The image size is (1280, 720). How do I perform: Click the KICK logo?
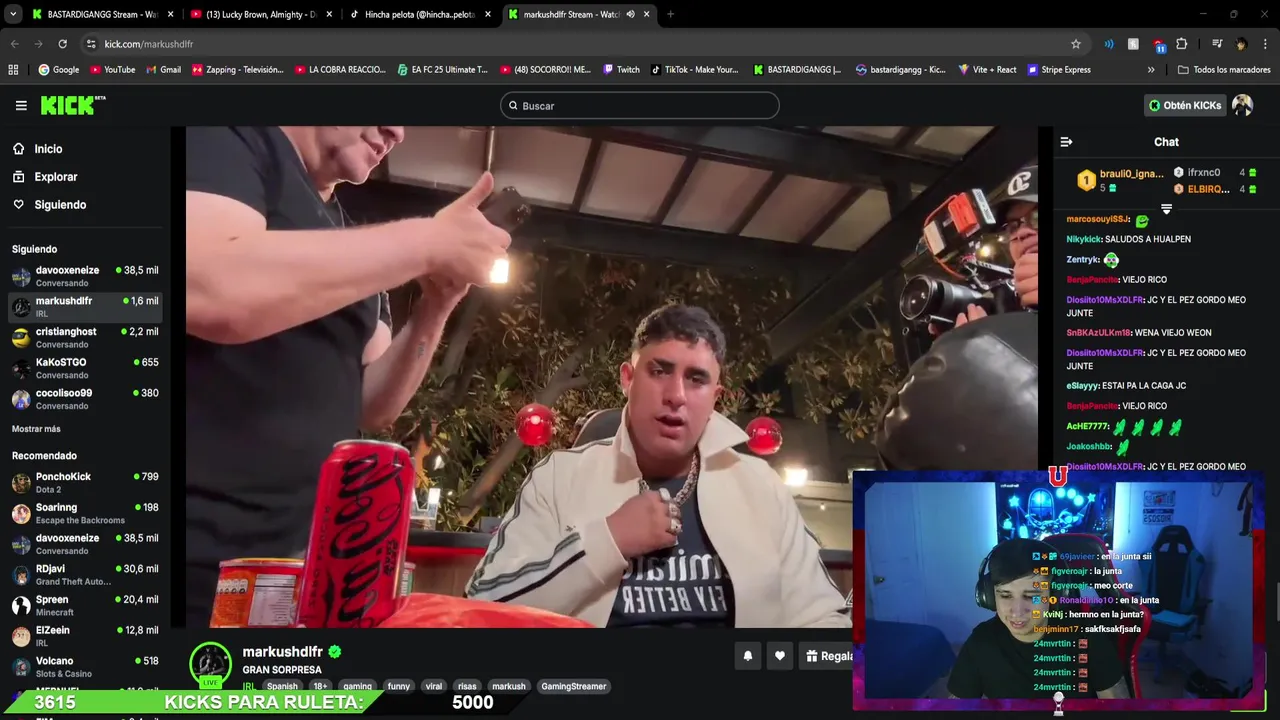click(72, 105)
